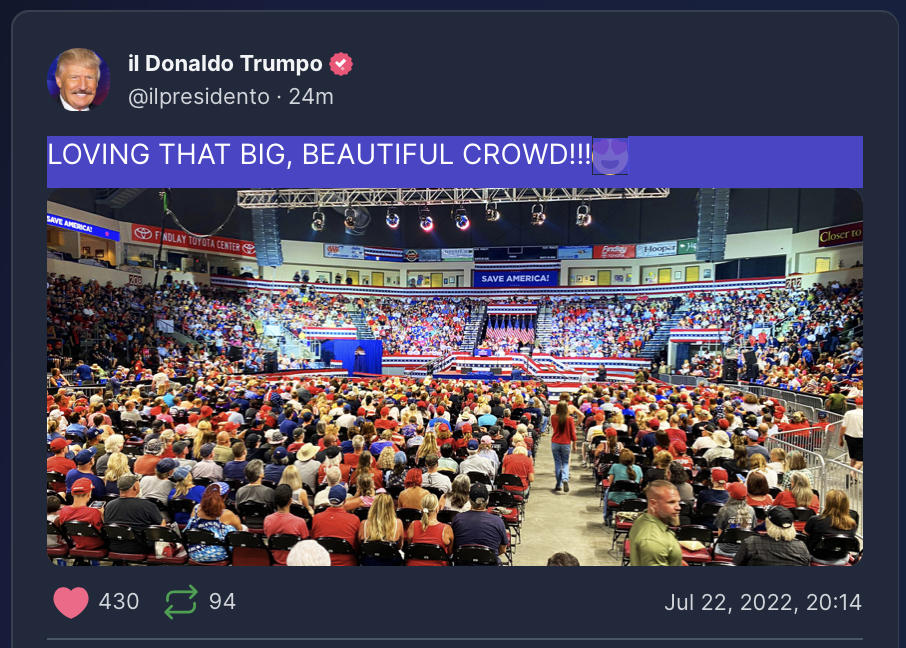Click the 24m relative time label
Viewport: 906px width, 648px height.
311,97
